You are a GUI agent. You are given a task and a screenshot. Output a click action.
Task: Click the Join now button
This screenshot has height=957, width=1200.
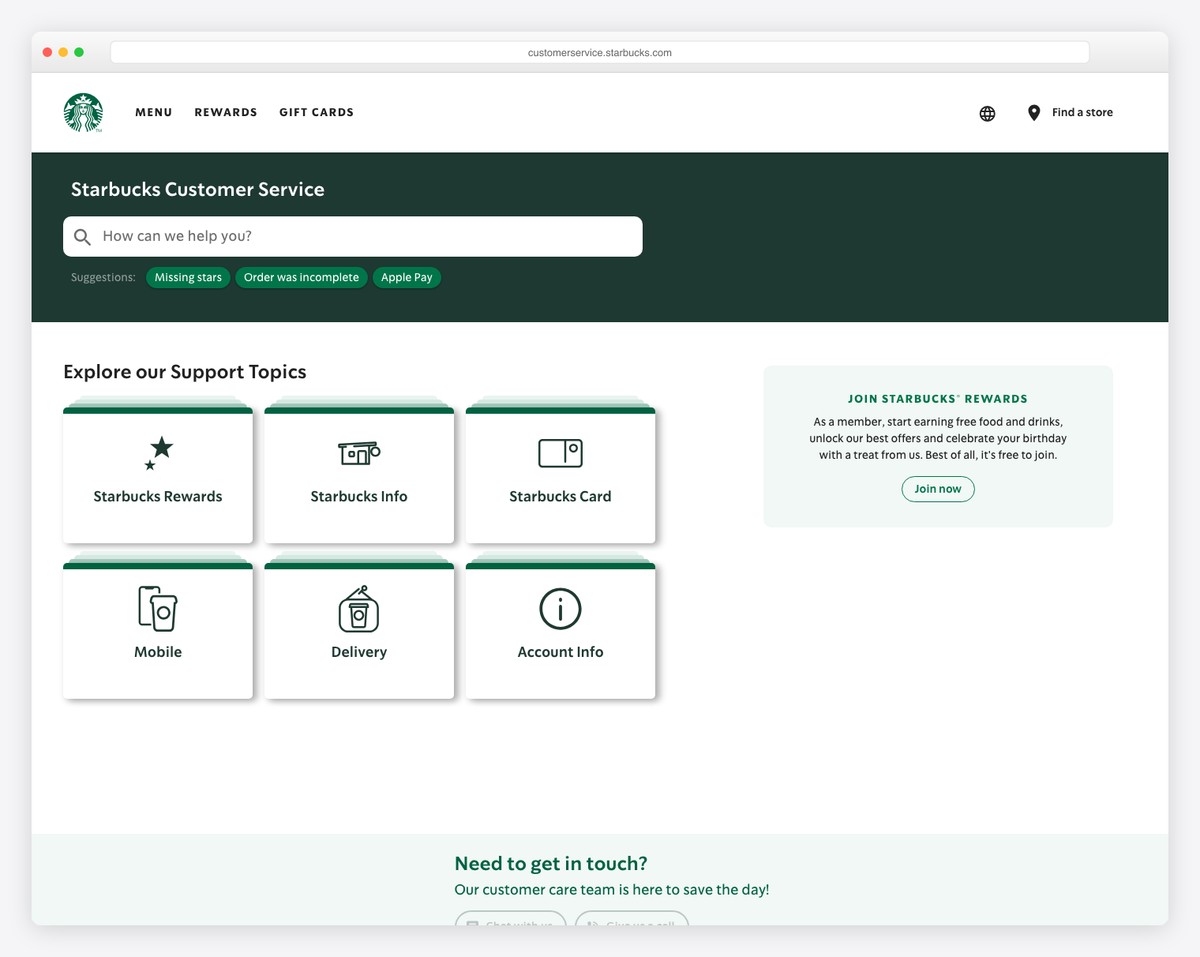point(937,489)
